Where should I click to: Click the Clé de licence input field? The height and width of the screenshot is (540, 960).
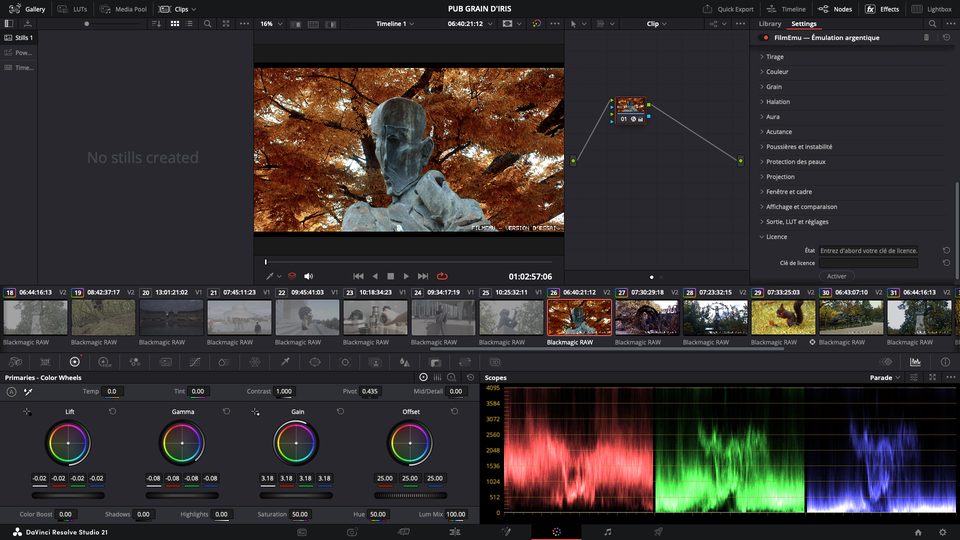[868, 263]
